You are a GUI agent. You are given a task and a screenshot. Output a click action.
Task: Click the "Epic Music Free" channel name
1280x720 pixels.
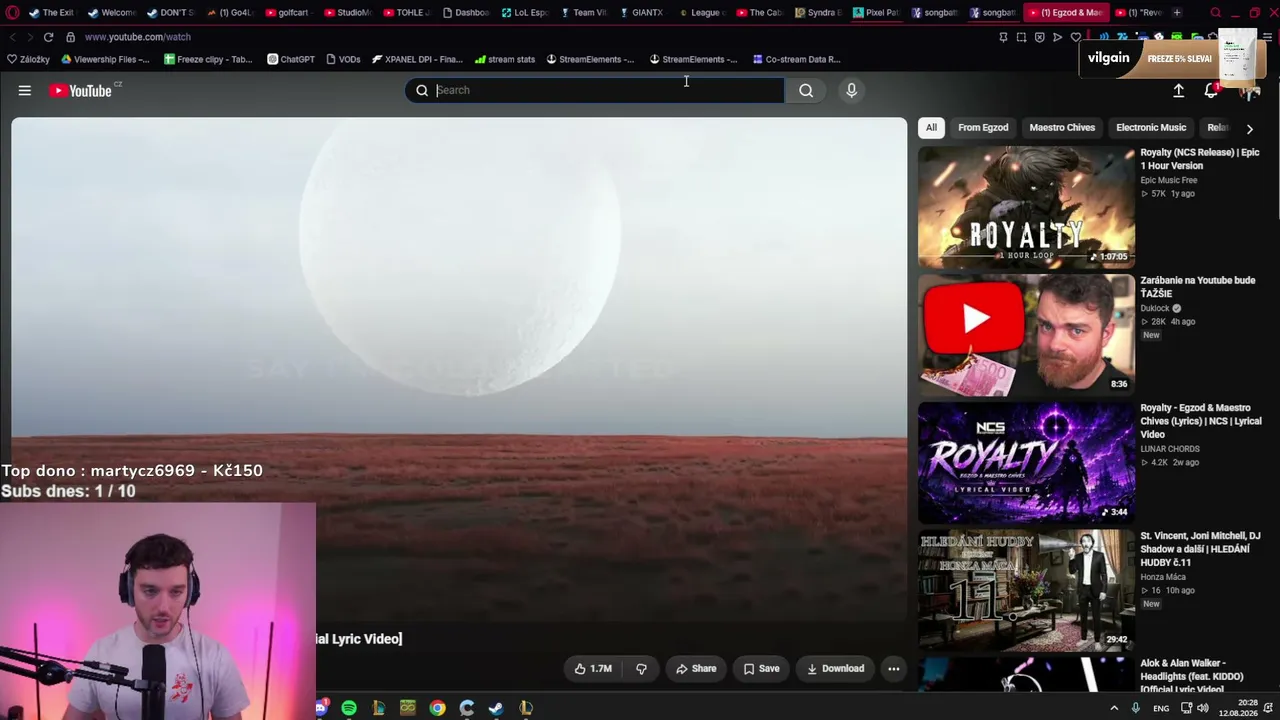point(1169,181)
